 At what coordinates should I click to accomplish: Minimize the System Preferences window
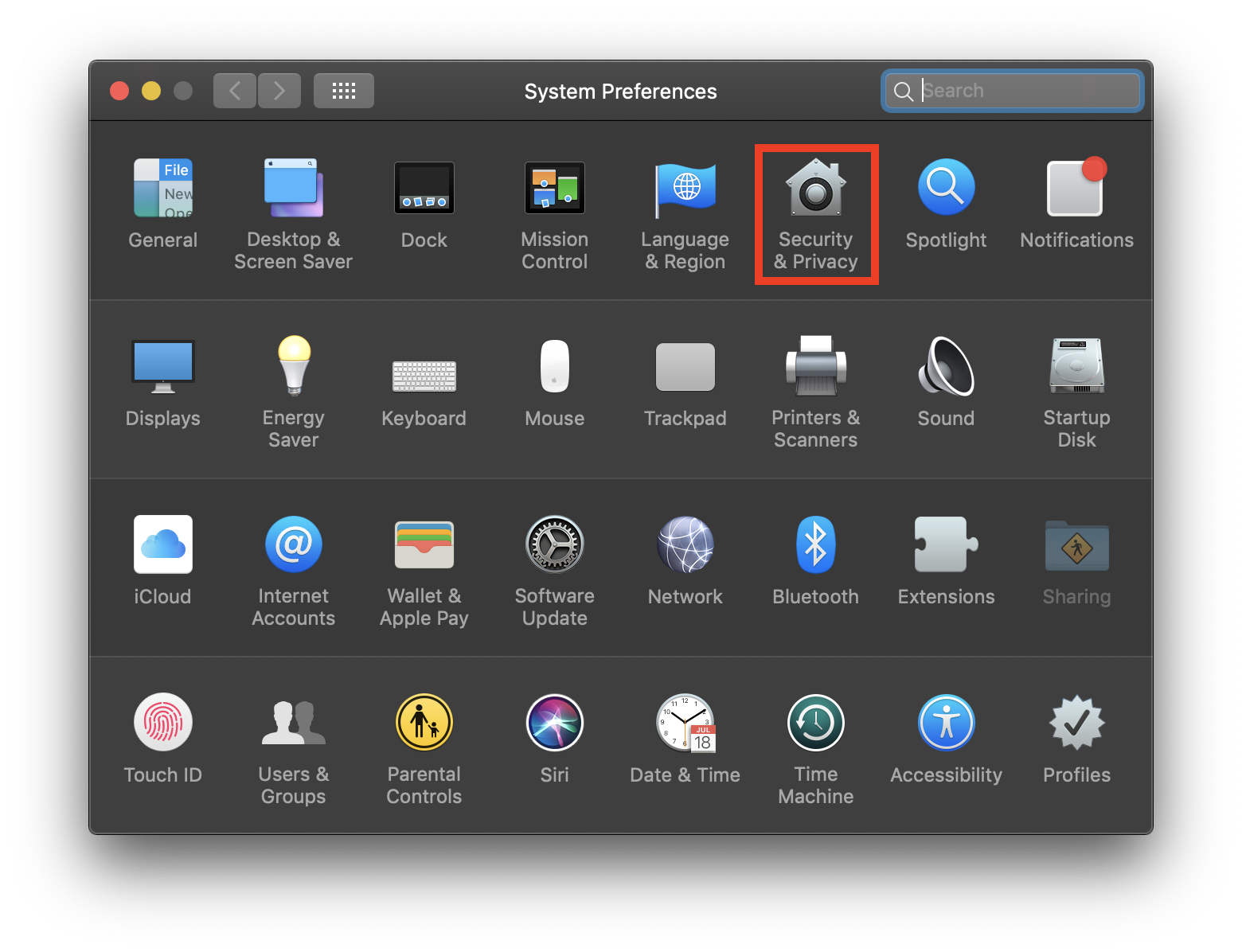click(x=151, y=91)
